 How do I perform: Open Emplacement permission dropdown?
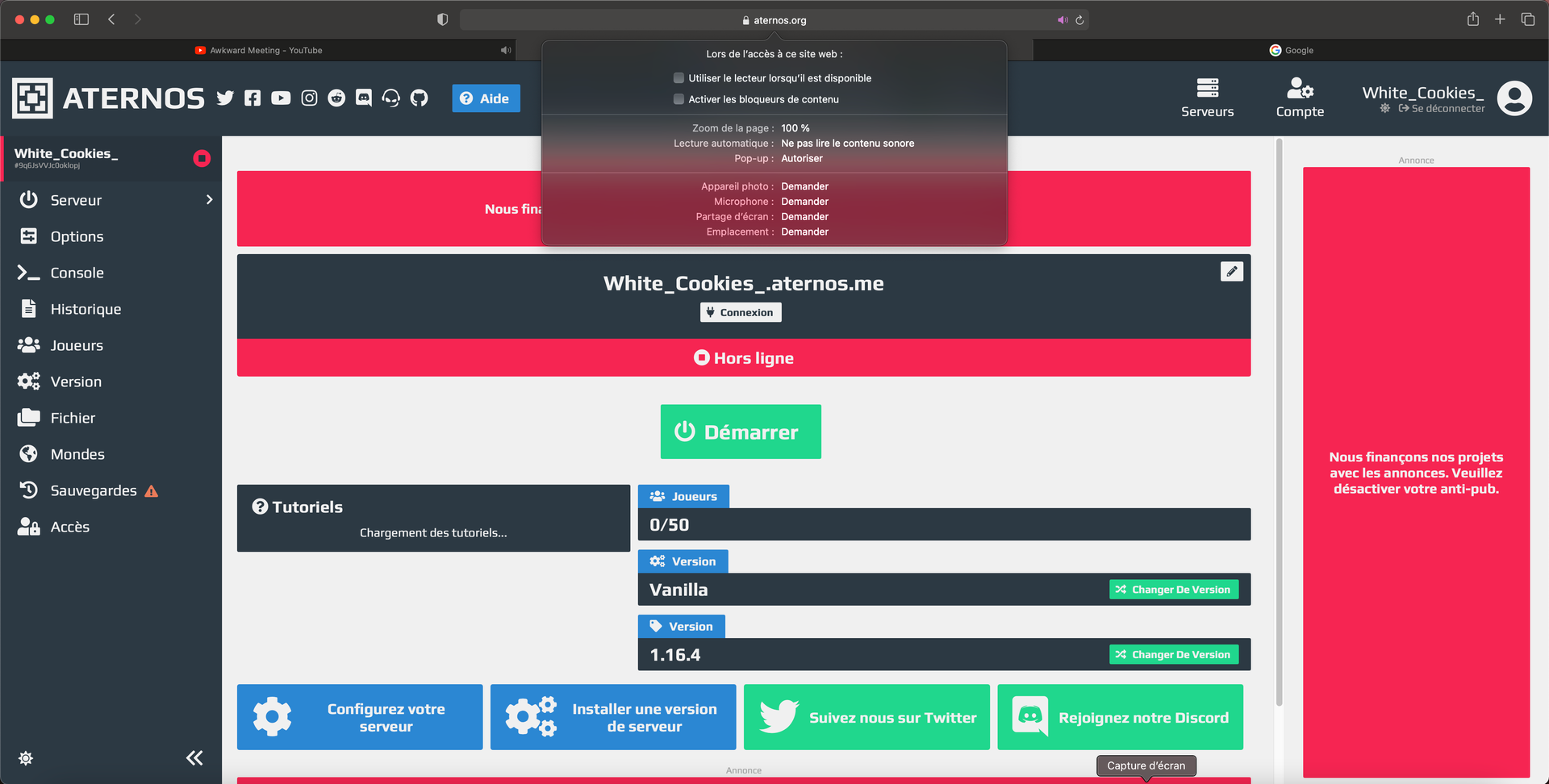tap(804, 232)
